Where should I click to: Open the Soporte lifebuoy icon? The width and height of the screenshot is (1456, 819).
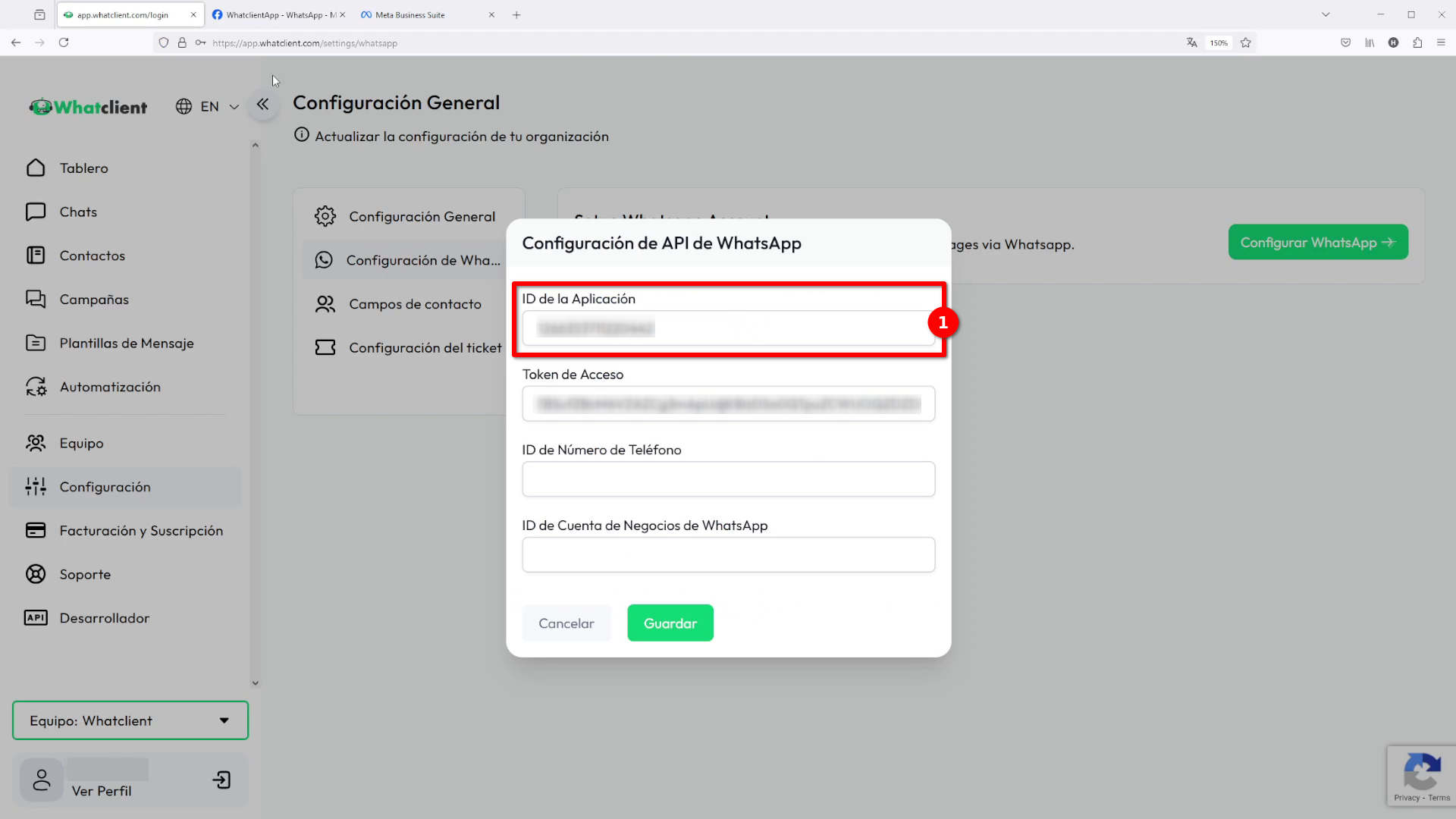point(36,575)
